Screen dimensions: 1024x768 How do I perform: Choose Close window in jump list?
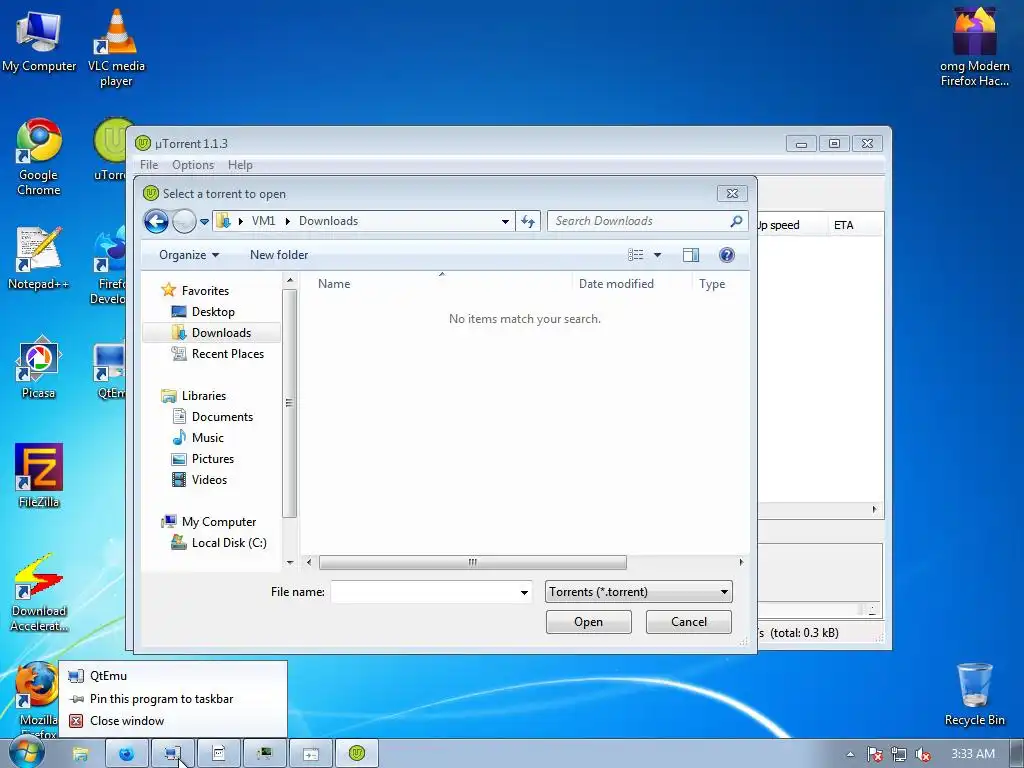pos(173,721)
